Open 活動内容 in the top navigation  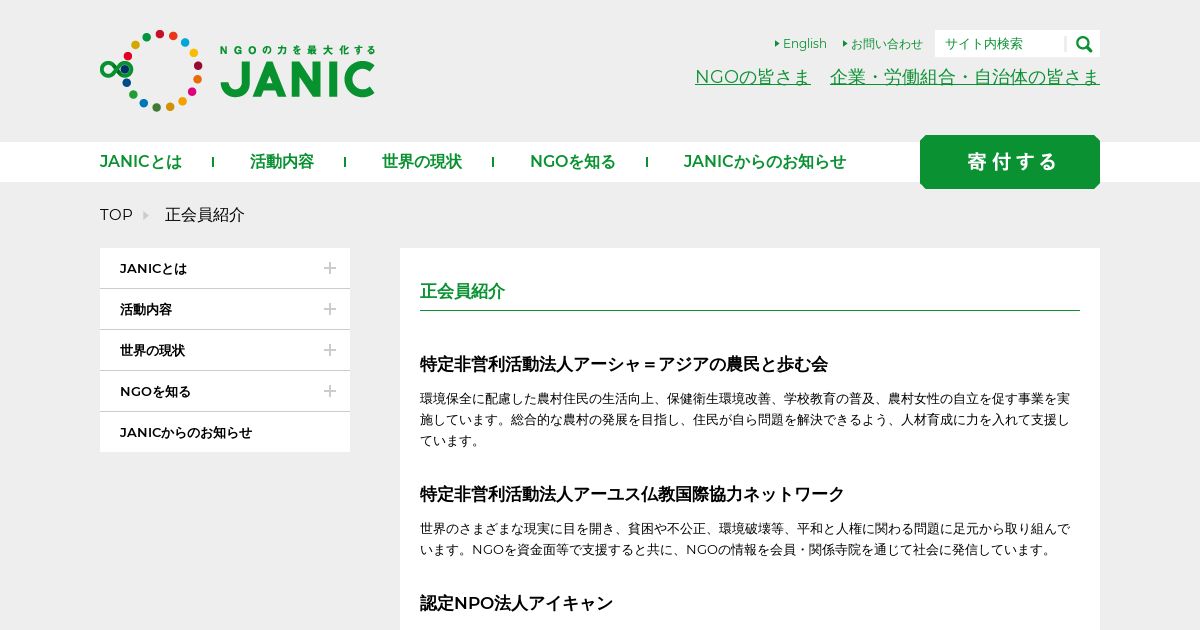tap(282, 162)
